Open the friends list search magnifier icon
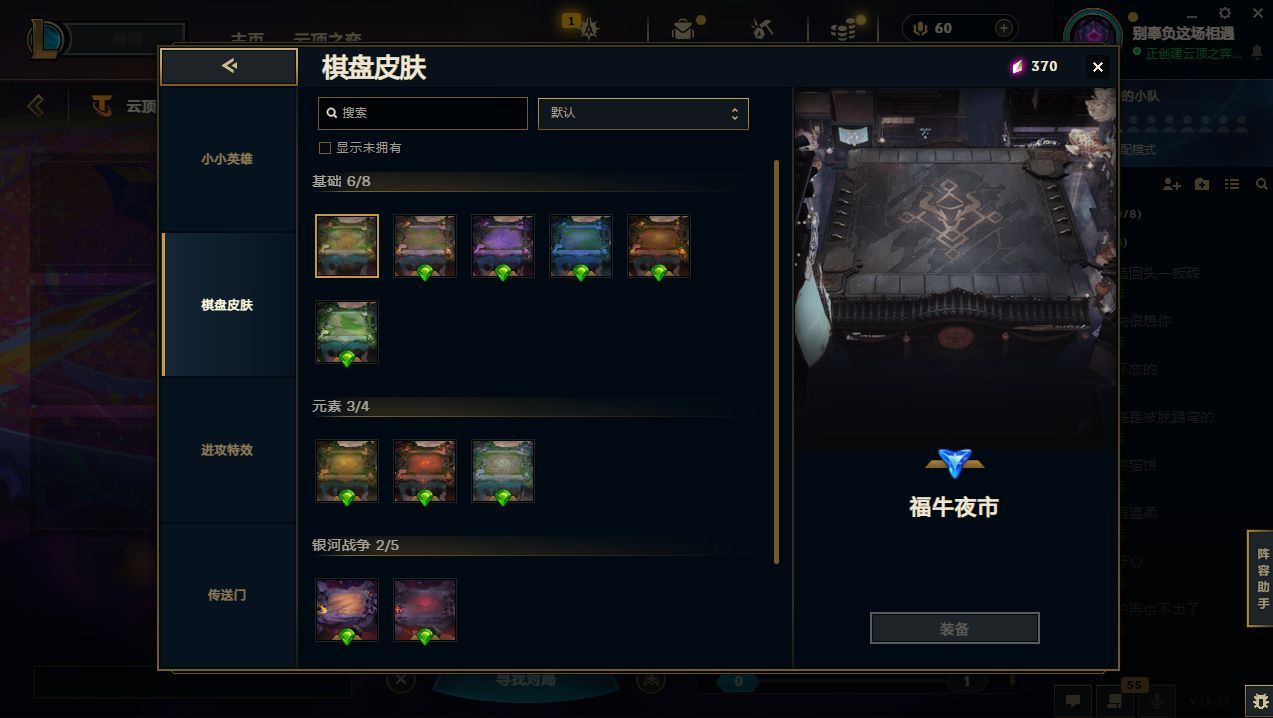The height and width of the screenshot is (718, 1273). click(1261, 184)
